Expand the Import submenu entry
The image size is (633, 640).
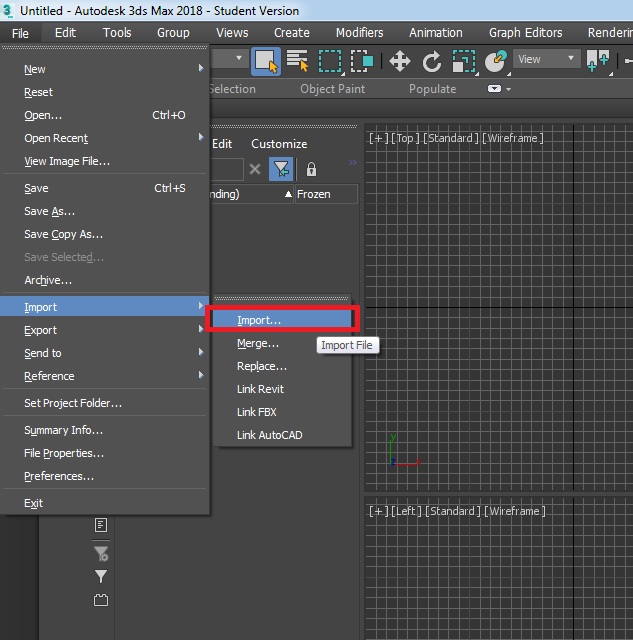[104, 307]
